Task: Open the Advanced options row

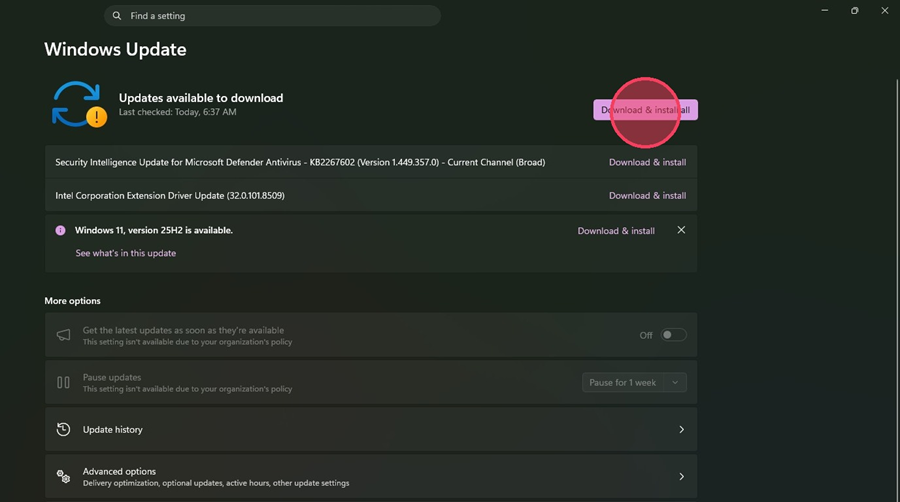Action: coord(371,477)
